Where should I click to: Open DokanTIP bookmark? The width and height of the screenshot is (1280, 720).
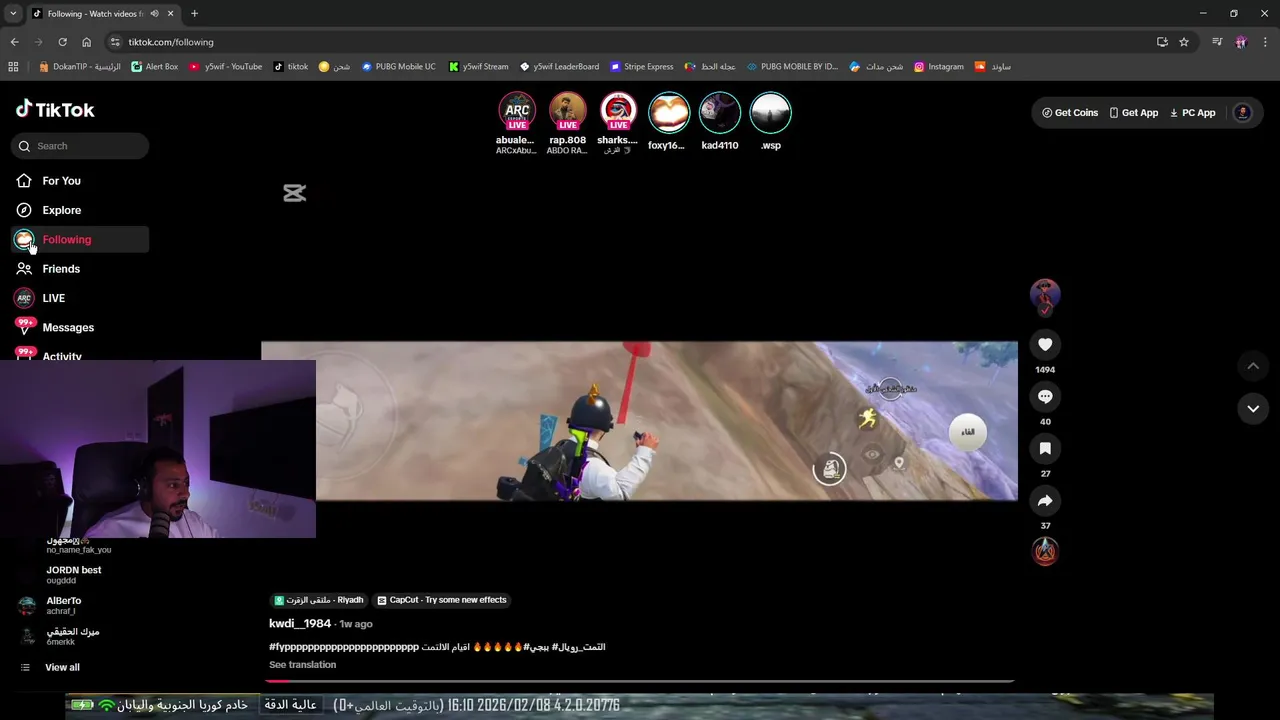(x=79, y=67)
